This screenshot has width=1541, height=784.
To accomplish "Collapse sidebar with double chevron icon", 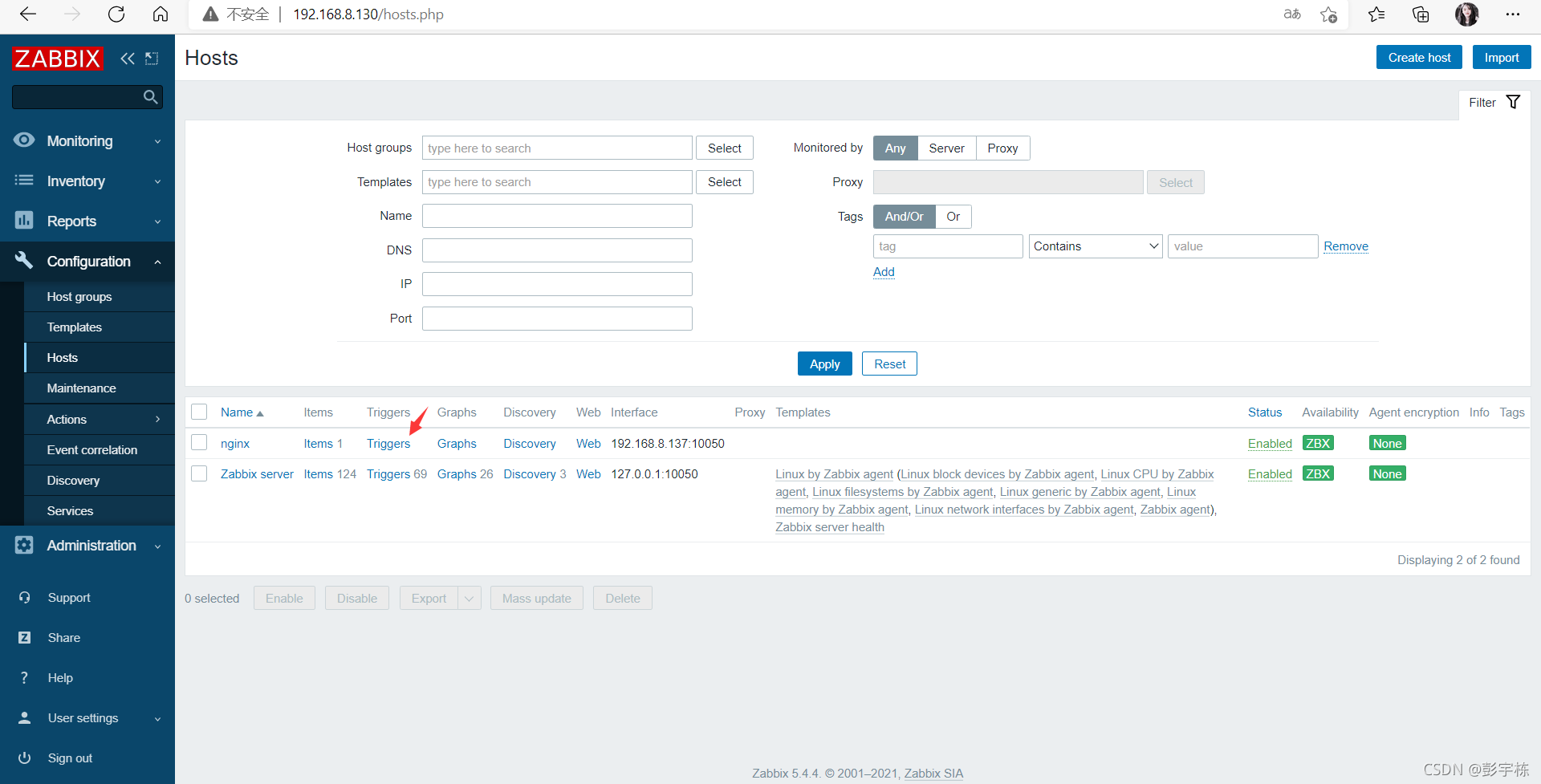I will point(128,59).
